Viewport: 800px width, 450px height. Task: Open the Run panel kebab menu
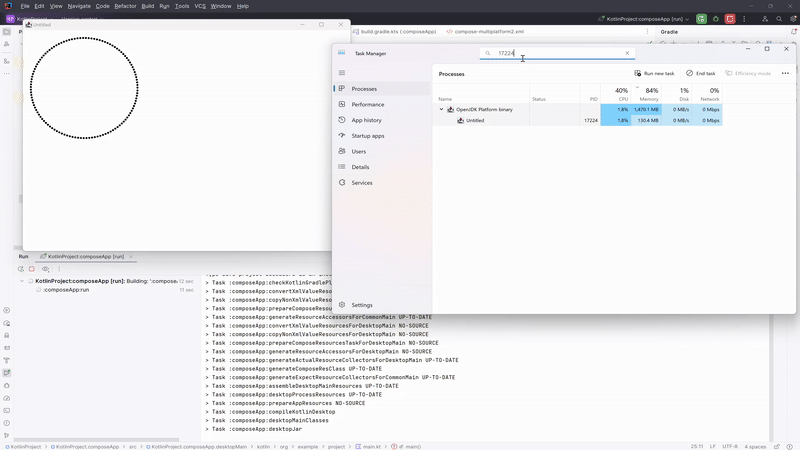point(59,269)
